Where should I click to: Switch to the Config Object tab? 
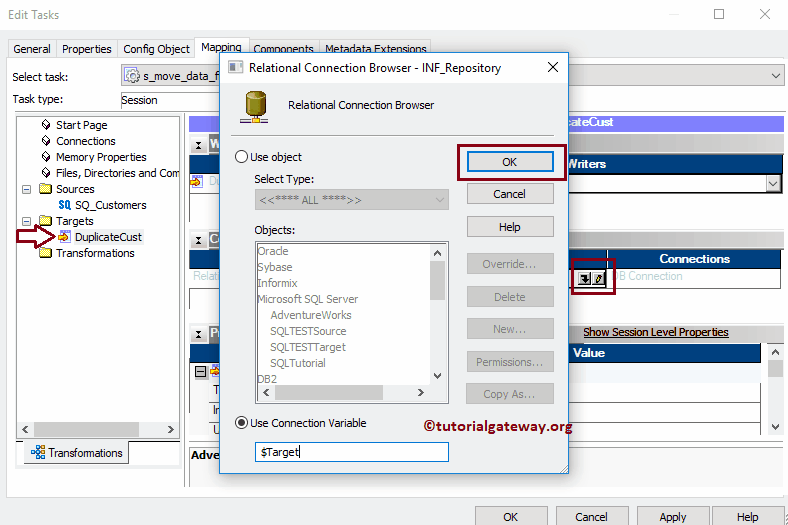[x=156, y=49]
